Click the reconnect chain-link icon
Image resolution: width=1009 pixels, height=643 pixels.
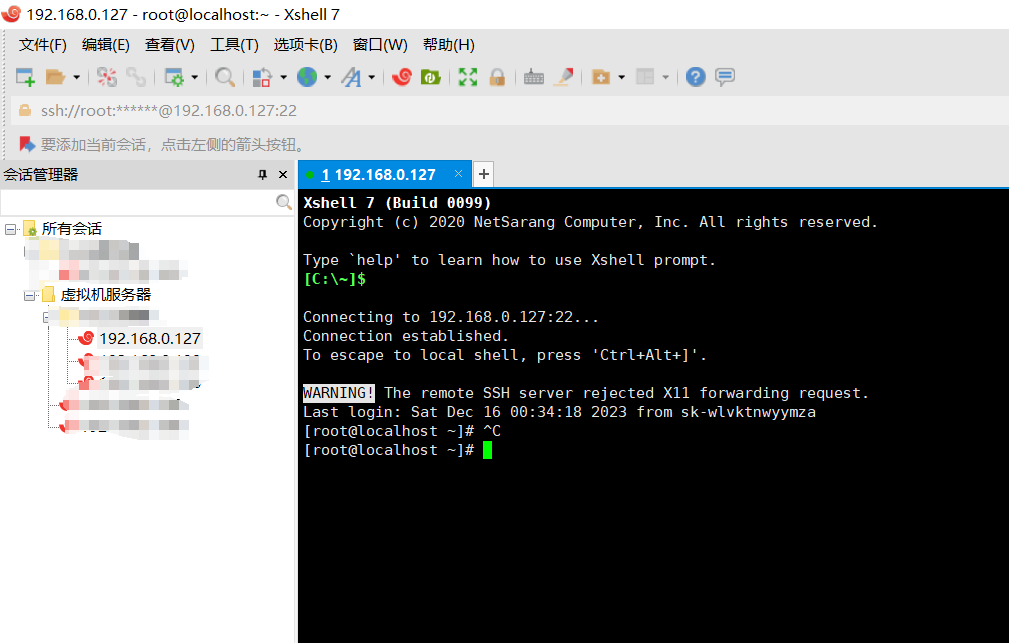(136, 77)
